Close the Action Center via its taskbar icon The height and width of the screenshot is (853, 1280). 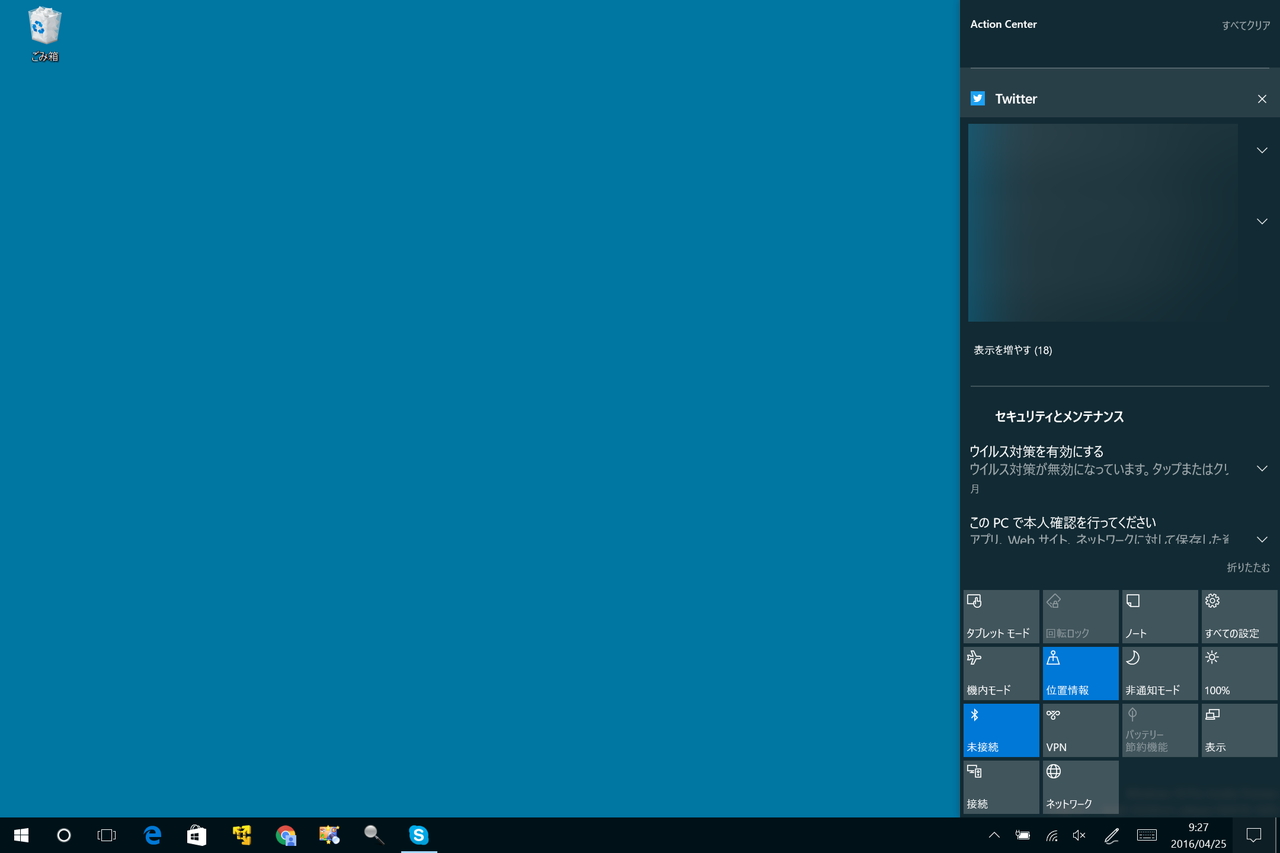click(x=1253, y=835)
